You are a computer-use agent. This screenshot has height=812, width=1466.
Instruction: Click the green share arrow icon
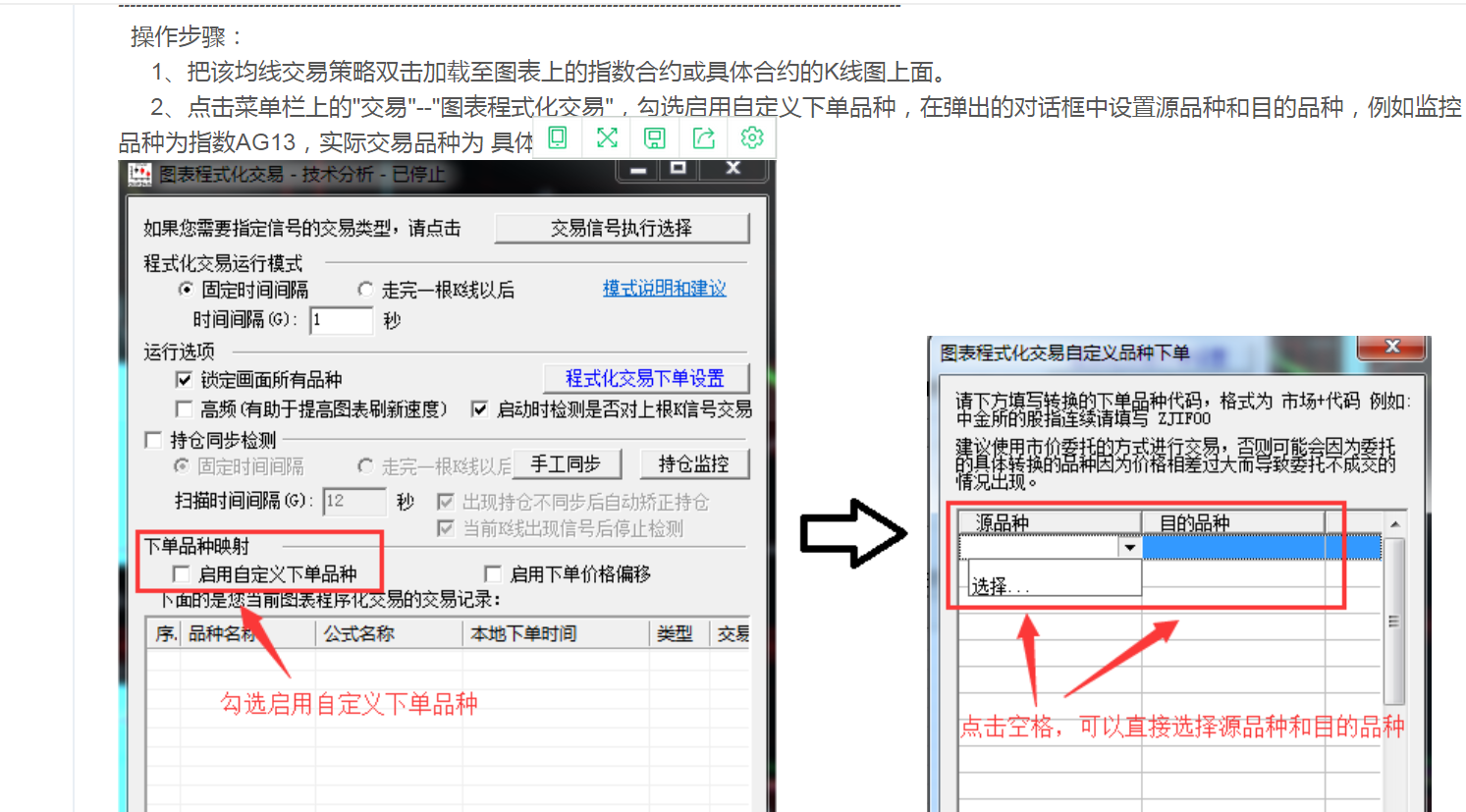click(x=704, y=137)
